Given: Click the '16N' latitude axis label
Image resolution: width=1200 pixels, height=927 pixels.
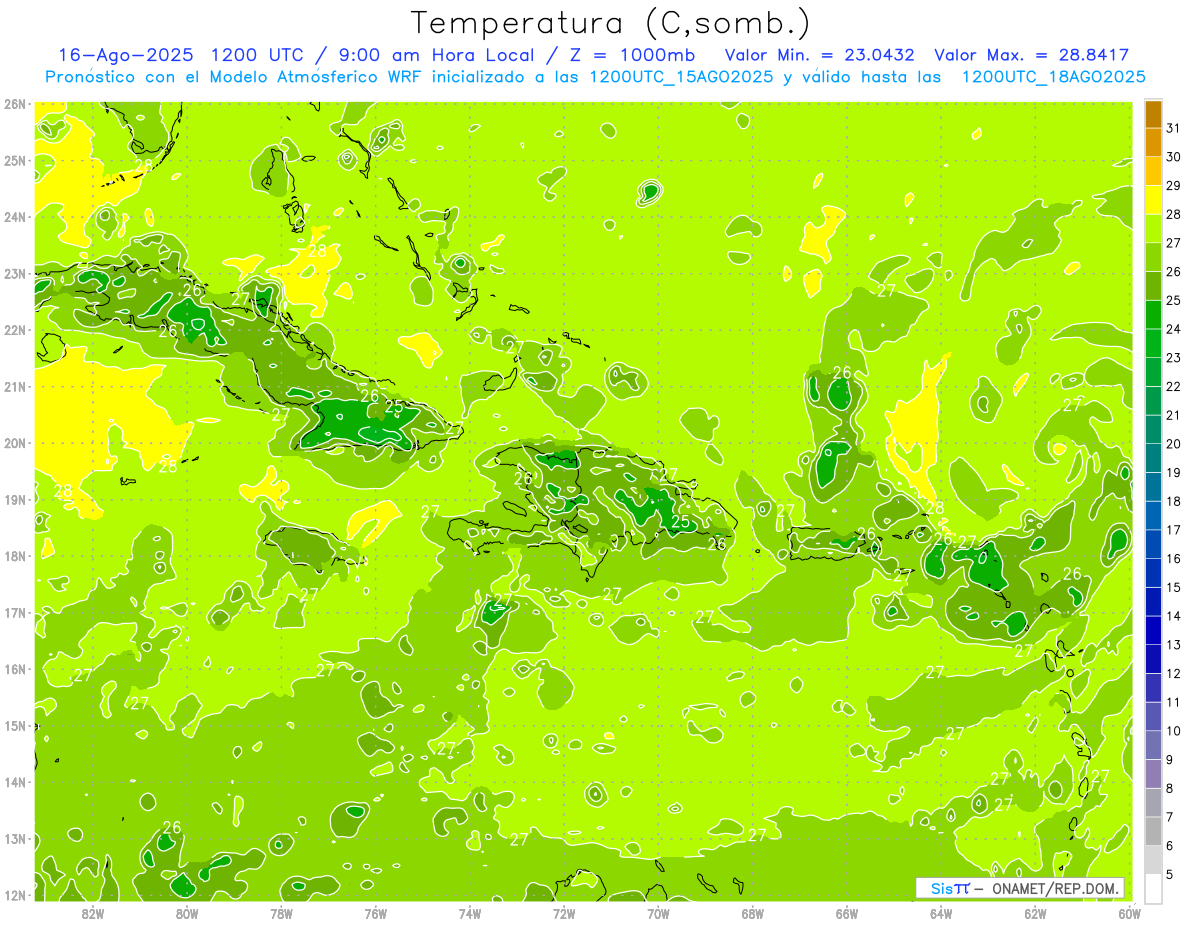Looking at the screenshot, I should [x=15, y=669].
